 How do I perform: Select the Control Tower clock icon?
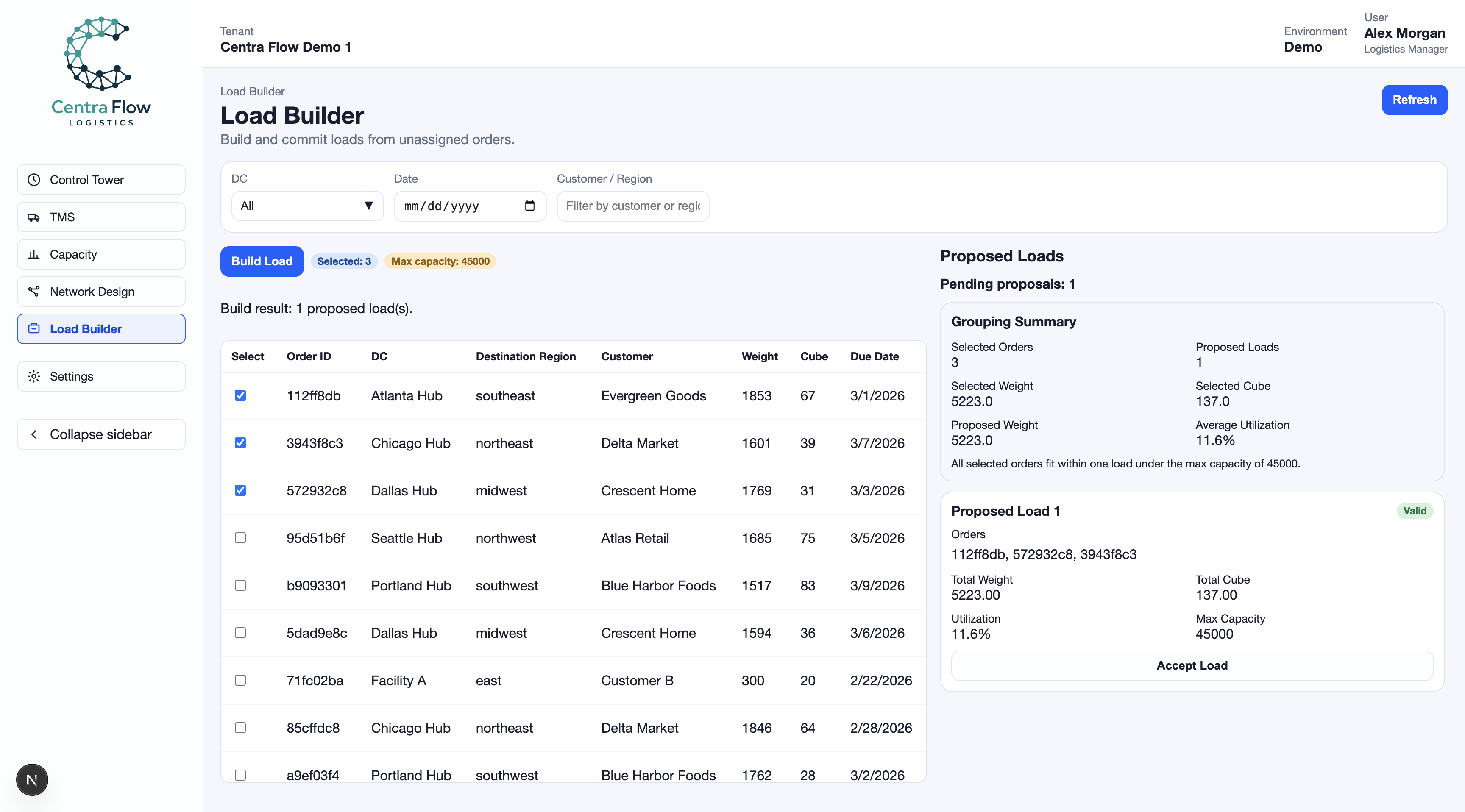[33, 180]
